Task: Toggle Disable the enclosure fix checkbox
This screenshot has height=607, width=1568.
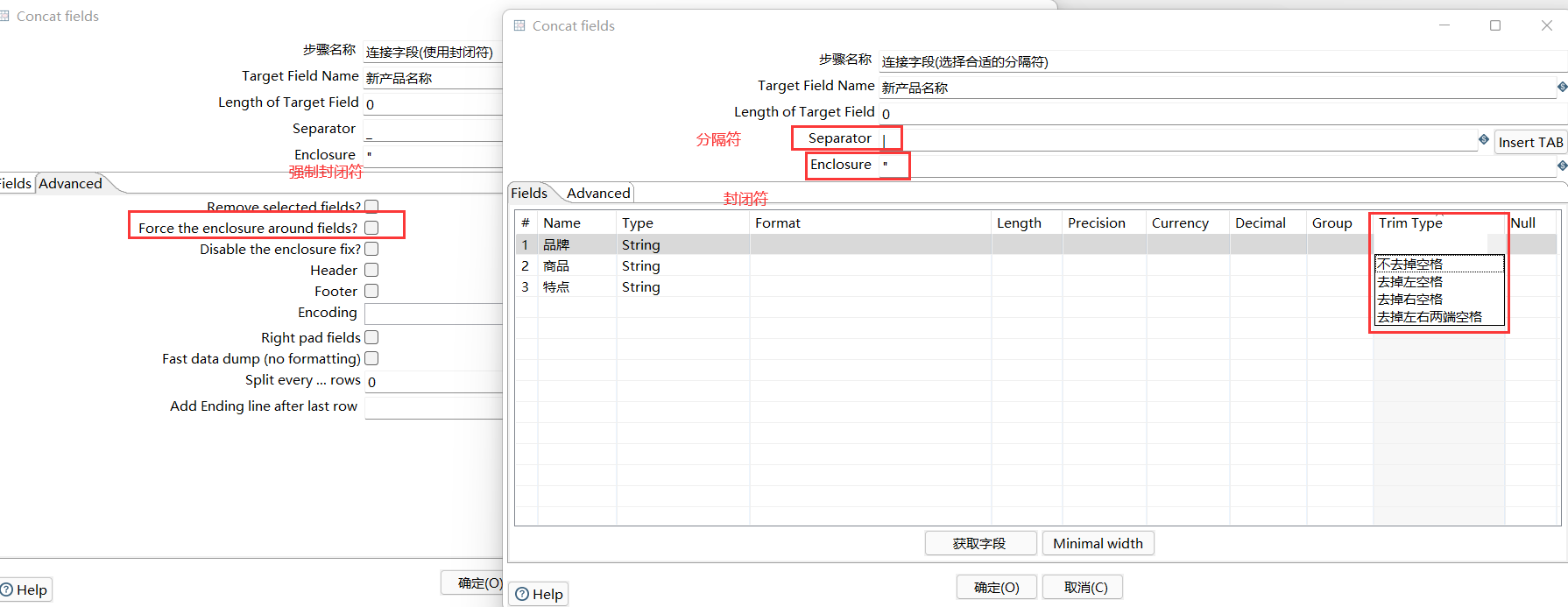Action: [371, 249]
